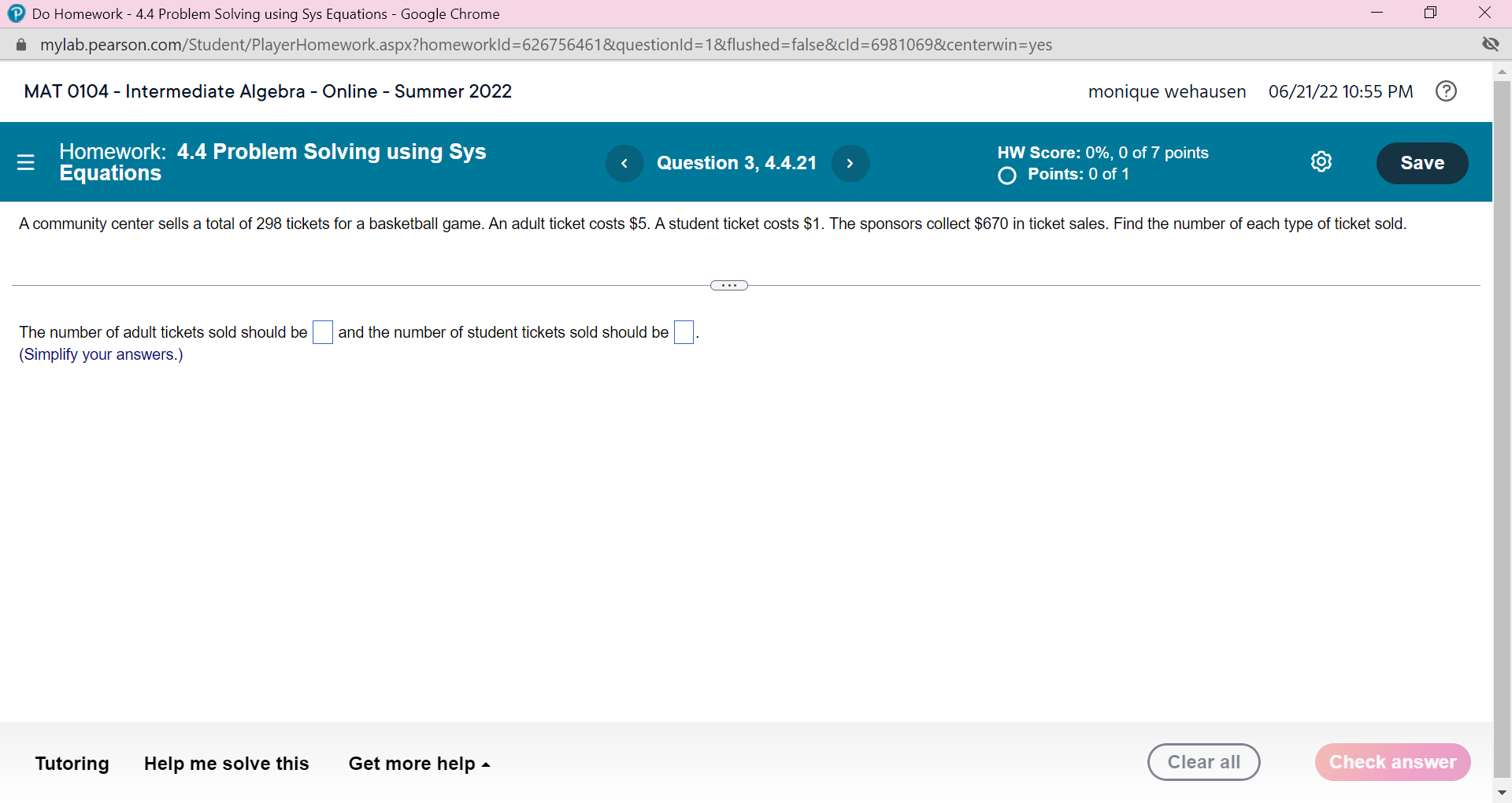Open Question 3, 4.4.21 label
Screen dimensions: 1512x803
[x=737, y=163]
